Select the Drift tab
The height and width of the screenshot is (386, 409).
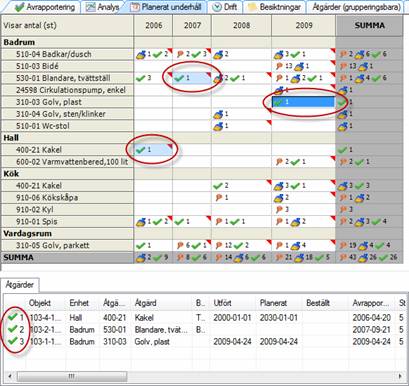225,7
